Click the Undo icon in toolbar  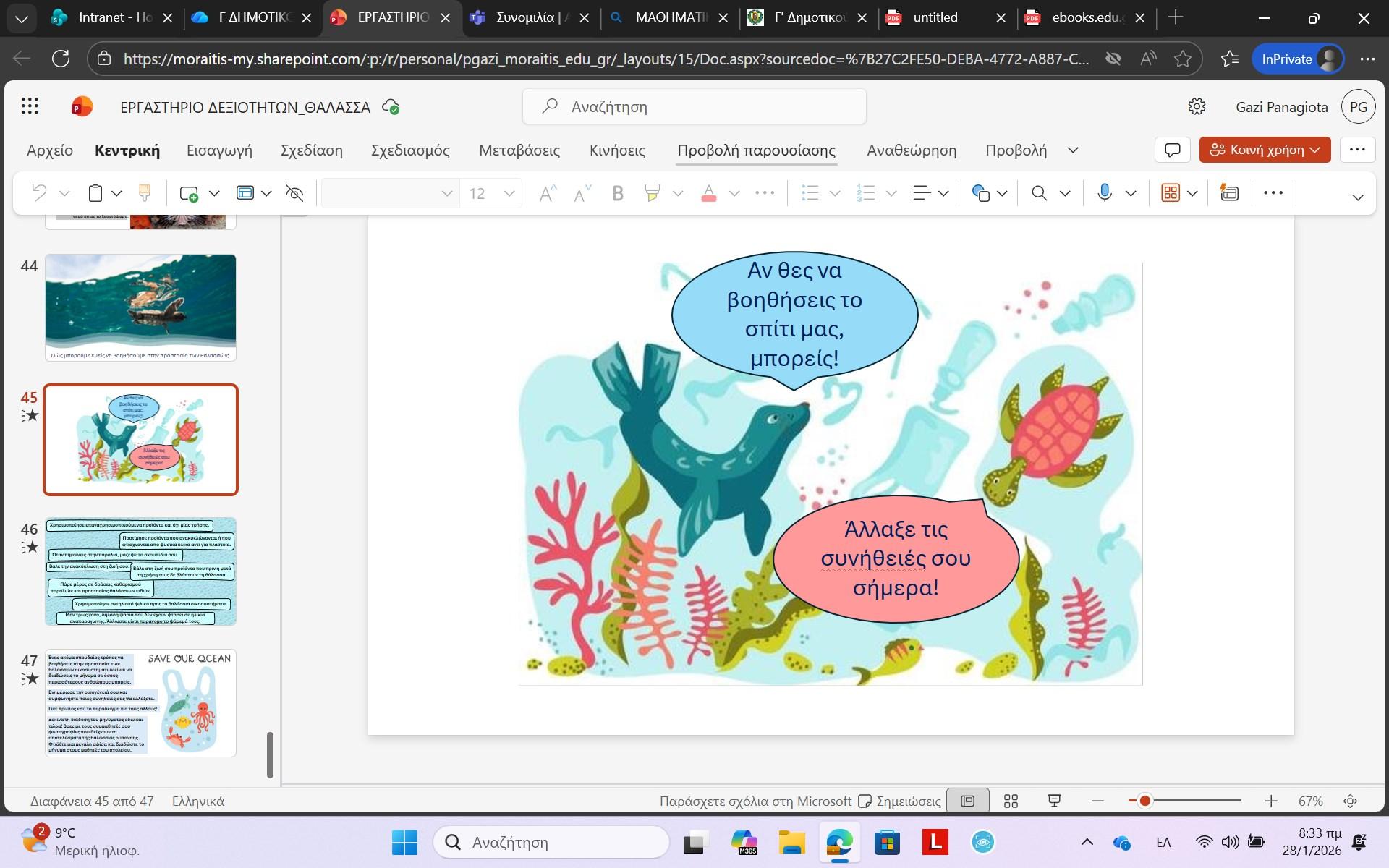pos(39,193)
